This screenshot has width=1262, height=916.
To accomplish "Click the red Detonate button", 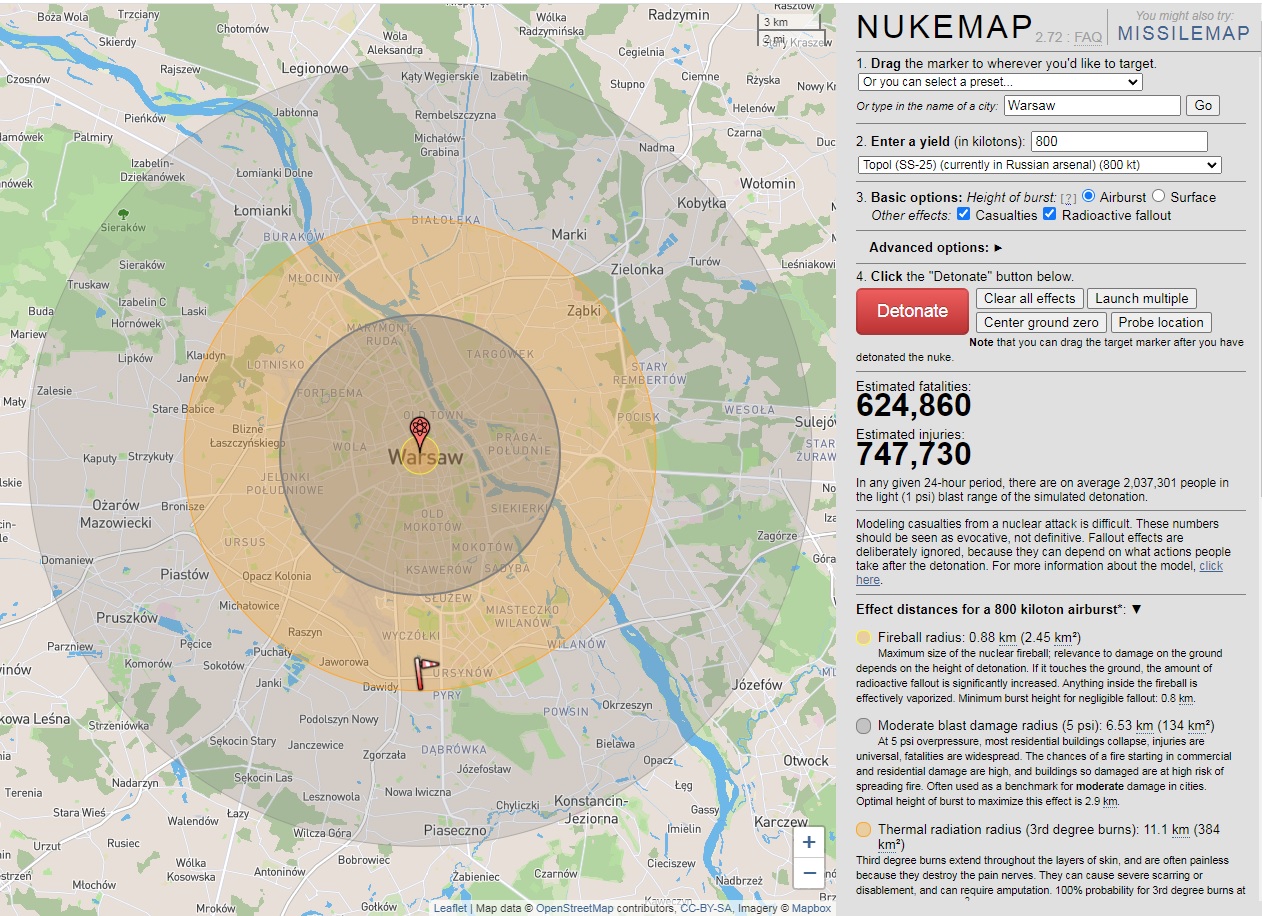I will pyautogui.click(x=912, y=311).
